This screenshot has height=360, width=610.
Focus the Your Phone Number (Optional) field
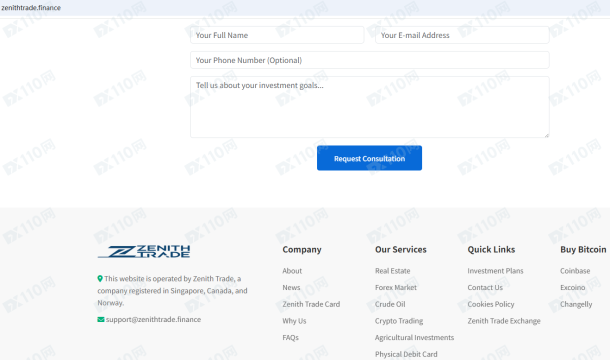point(370,60)
